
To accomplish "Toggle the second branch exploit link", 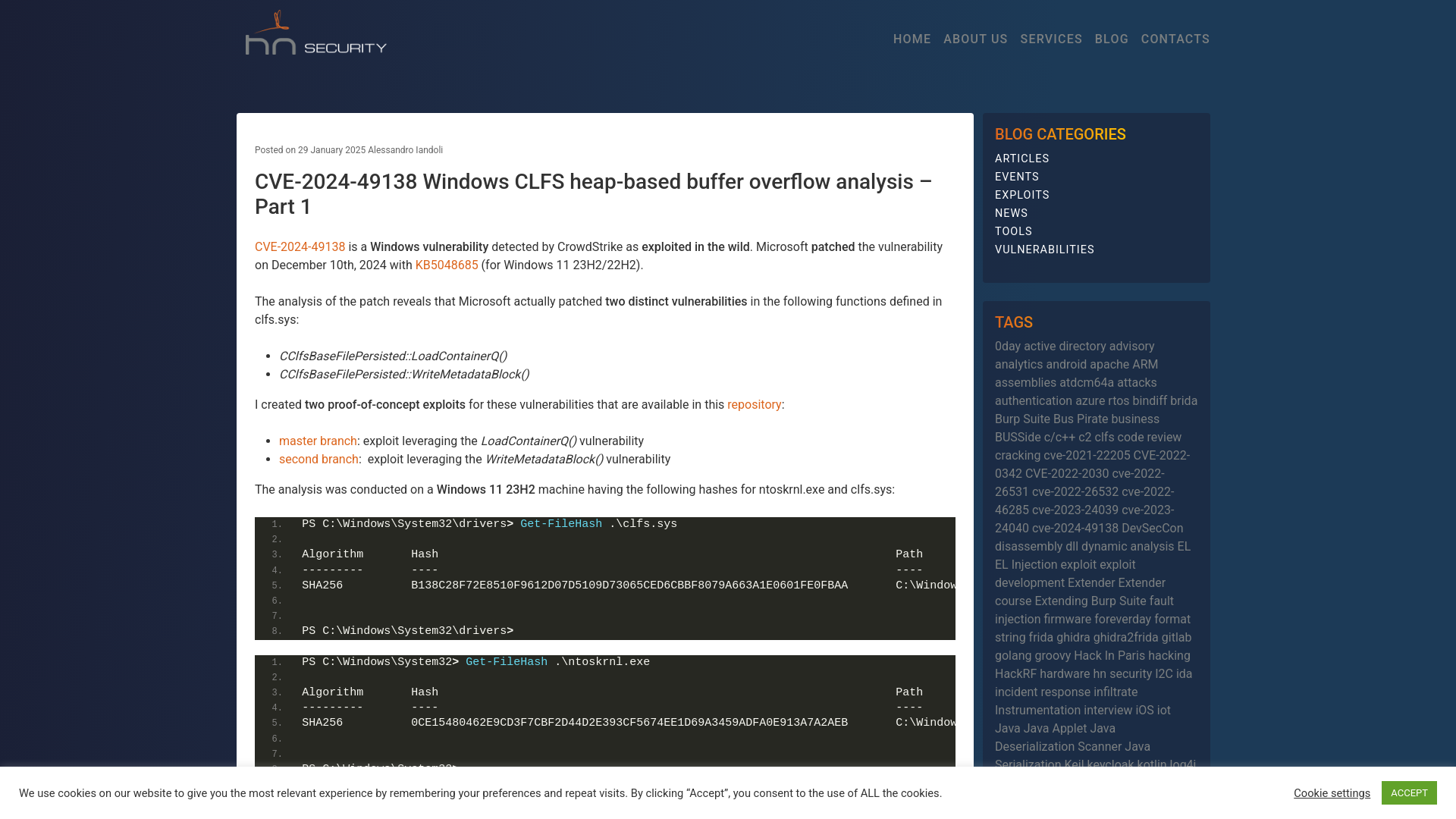I will pos(318,459).
